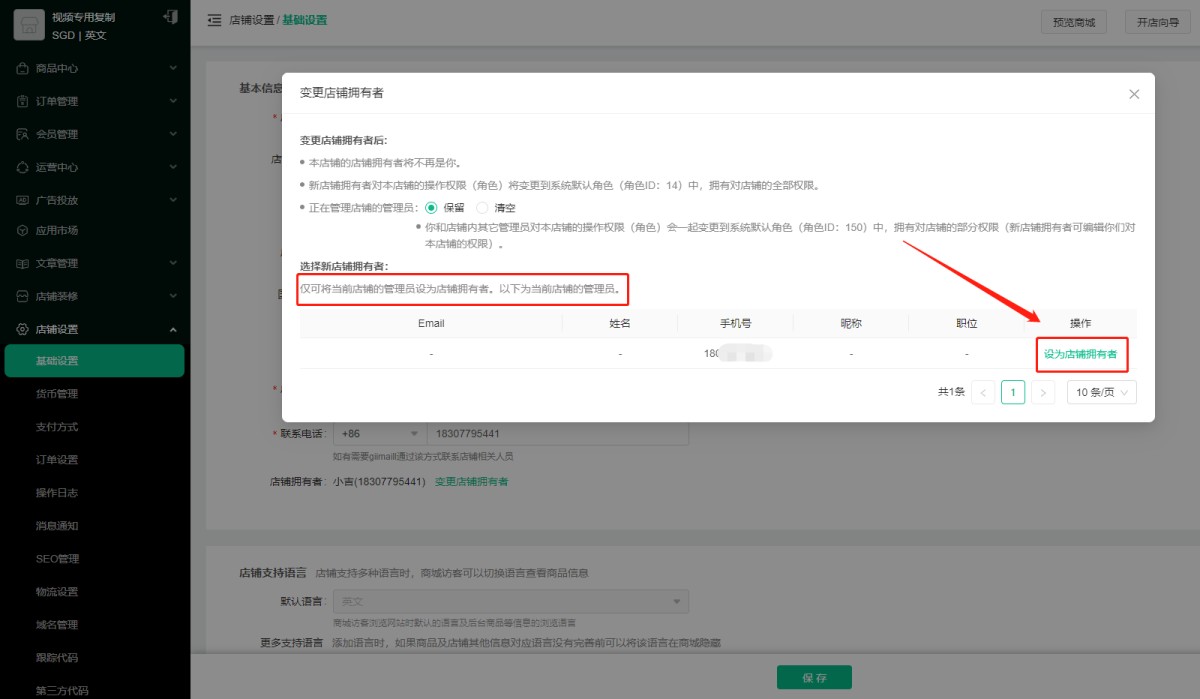Go to 支付方式 settings page

pyautogui.click(x=57, y=427)
